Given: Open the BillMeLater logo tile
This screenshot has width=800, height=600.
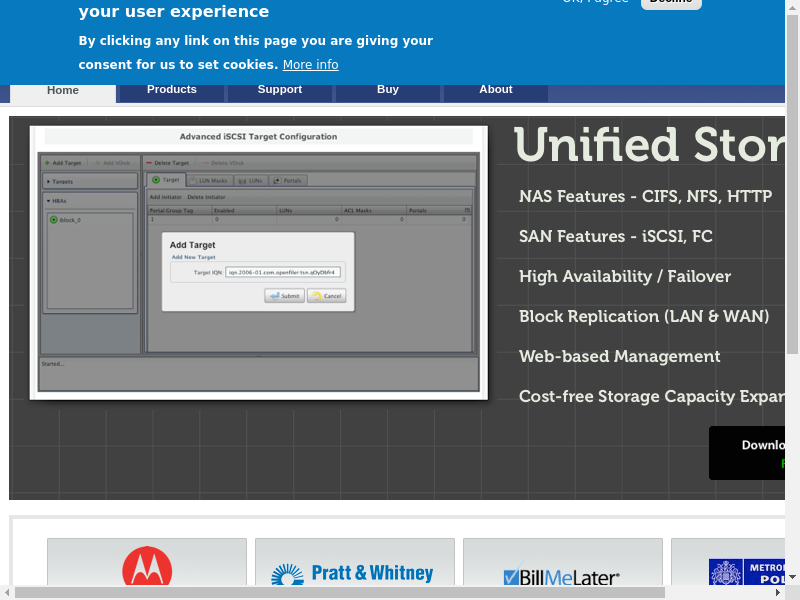Looking at the screenshot, I should click(562, 576).
